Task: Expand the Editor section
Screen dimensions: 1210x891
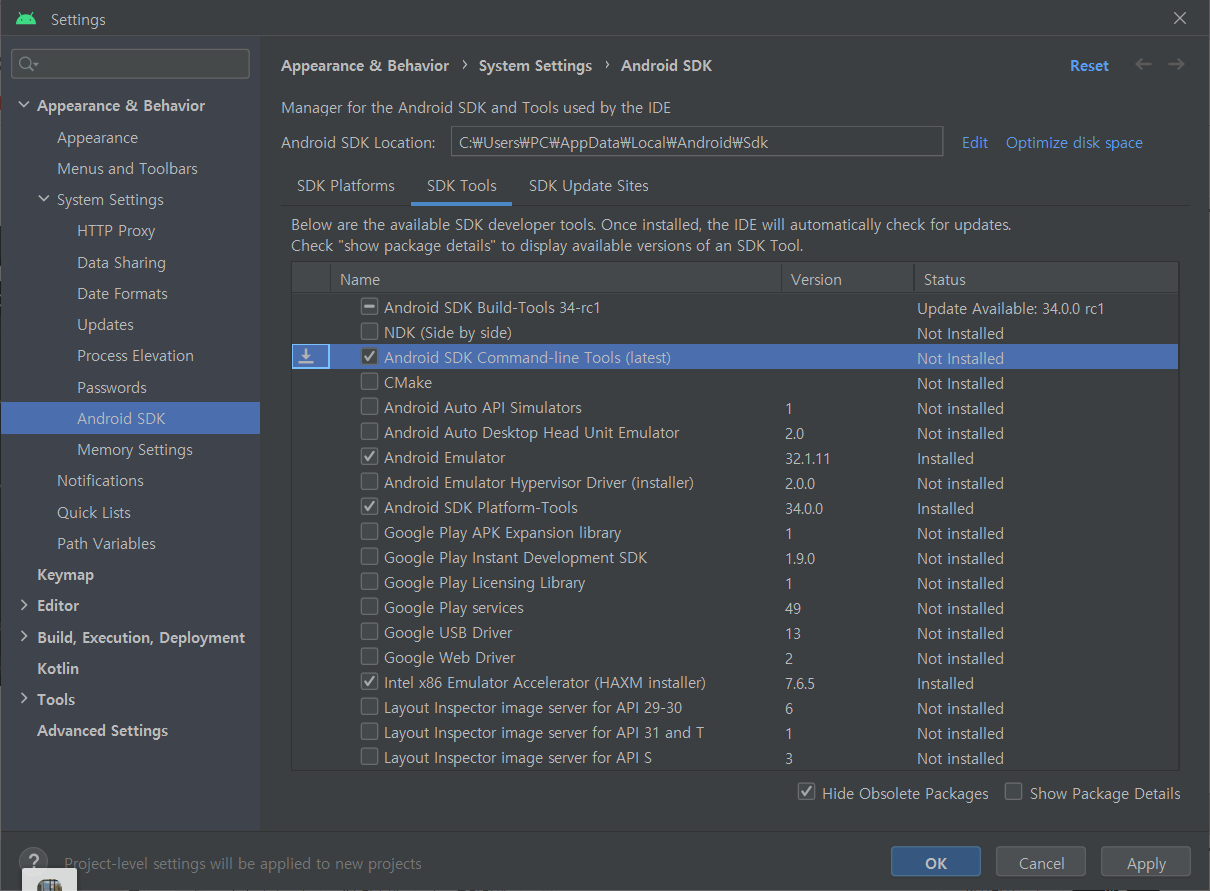Action: [x=24, y=605]
